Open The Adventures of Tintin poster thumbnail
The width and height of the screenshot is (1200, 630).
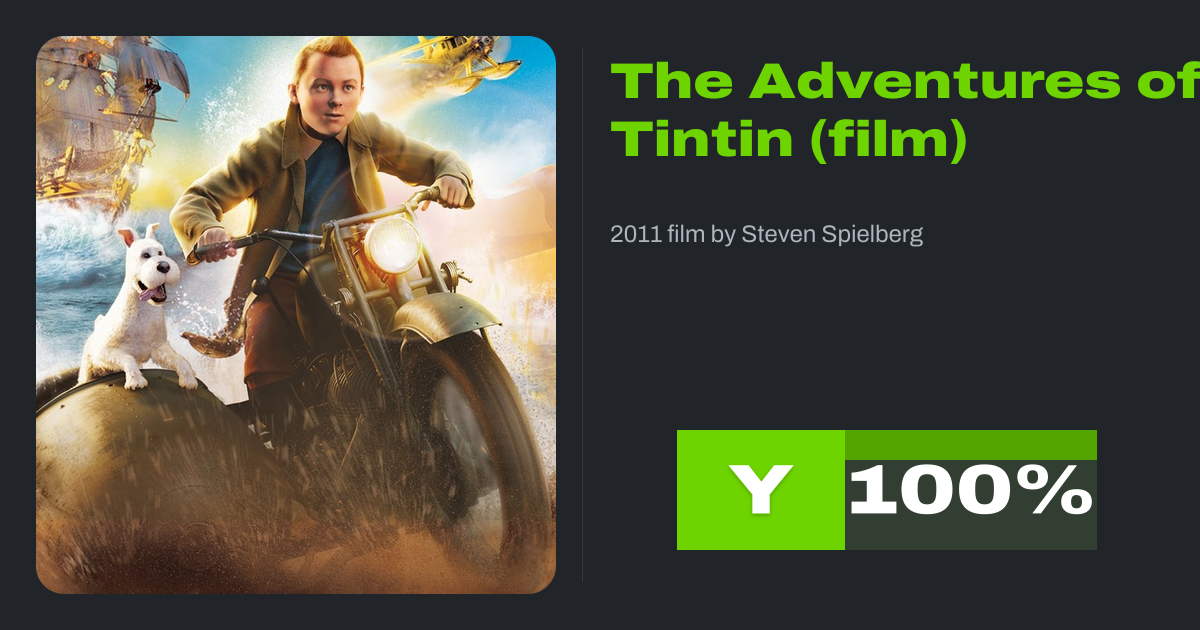[296, 315]
